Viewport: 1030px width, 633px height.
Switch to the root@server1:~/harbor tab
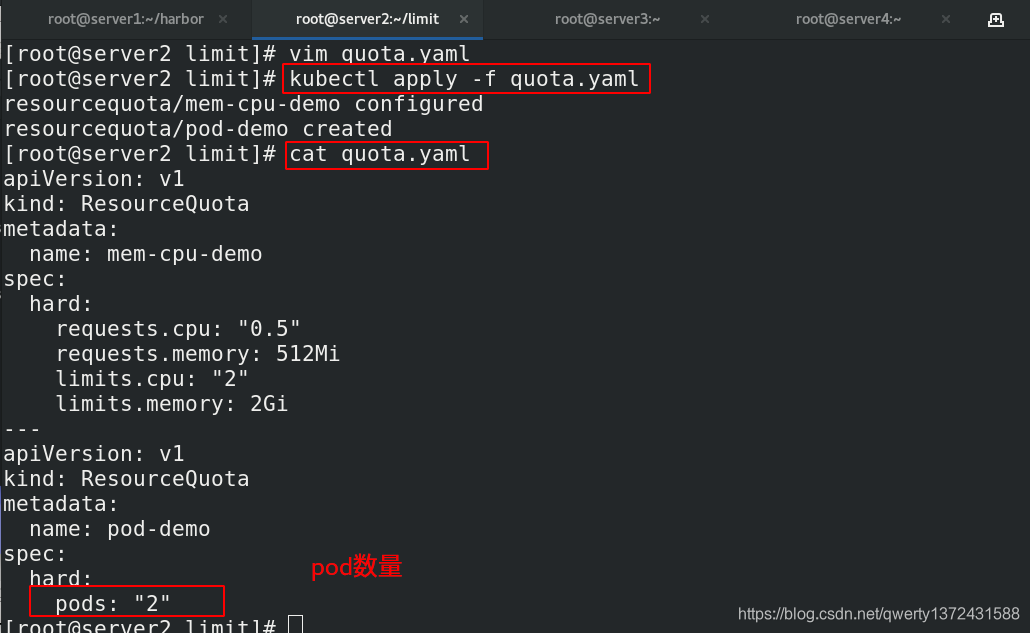click(125, 19)
